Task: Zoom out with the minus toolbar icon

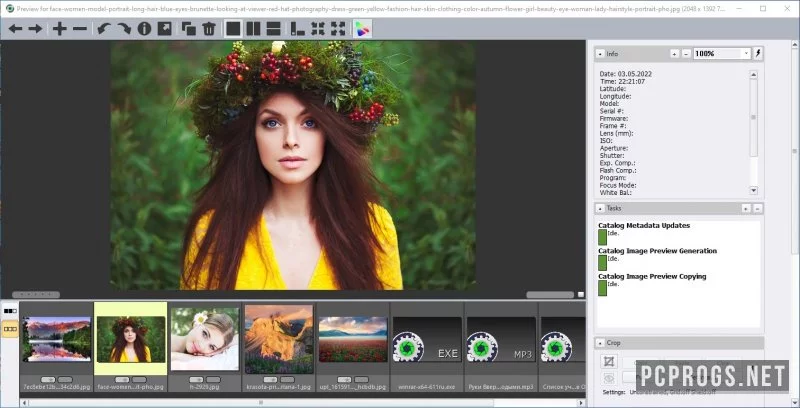Action: point(80,29)
